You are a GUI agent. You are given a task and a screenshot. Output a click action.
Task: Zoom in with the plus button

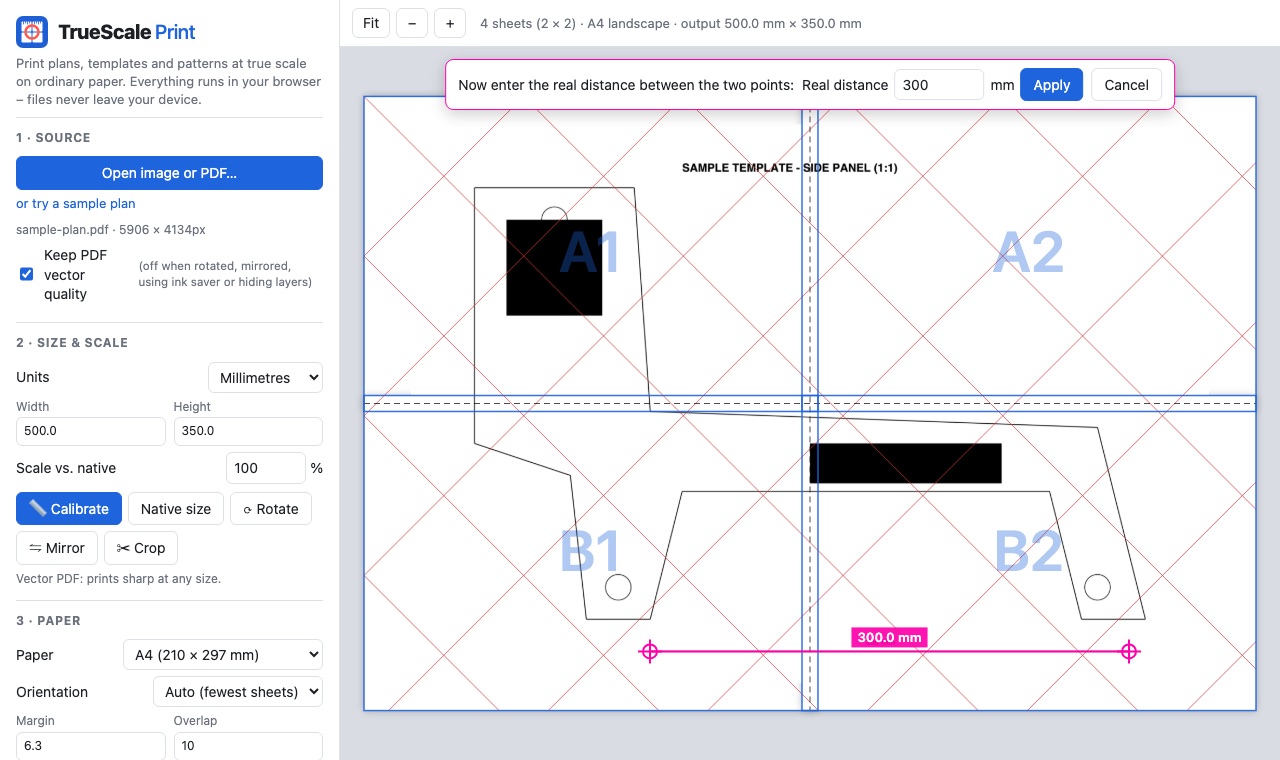point(450,23)
